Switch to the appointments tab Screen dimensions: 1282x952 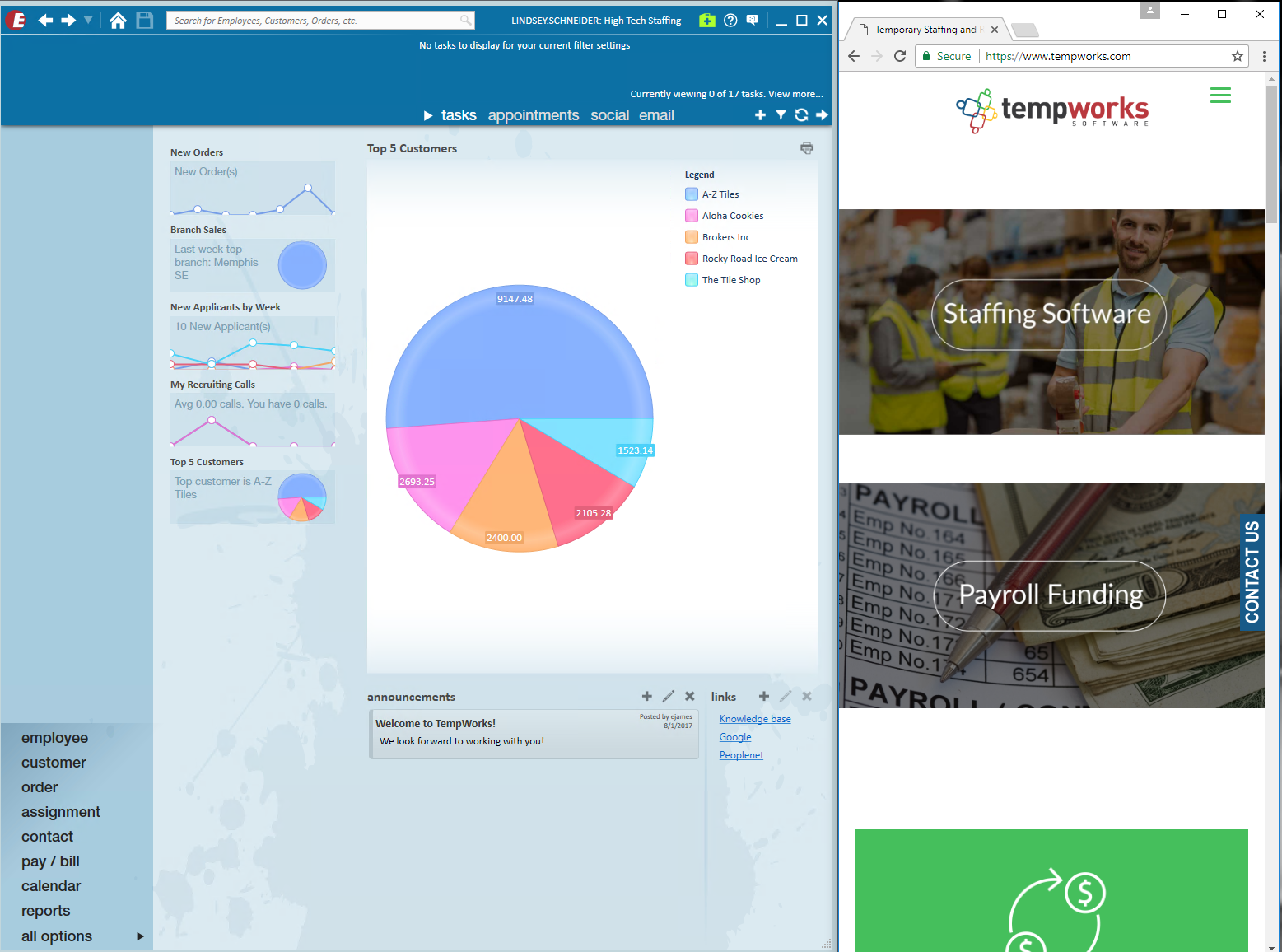(534, 115)
